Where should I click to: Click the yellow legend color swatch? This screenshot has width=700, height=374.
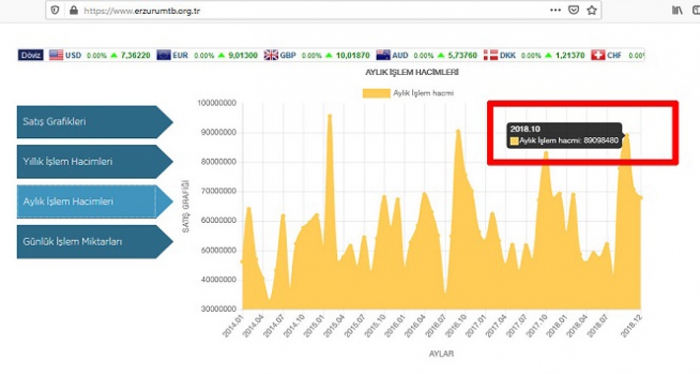point(376,93)
